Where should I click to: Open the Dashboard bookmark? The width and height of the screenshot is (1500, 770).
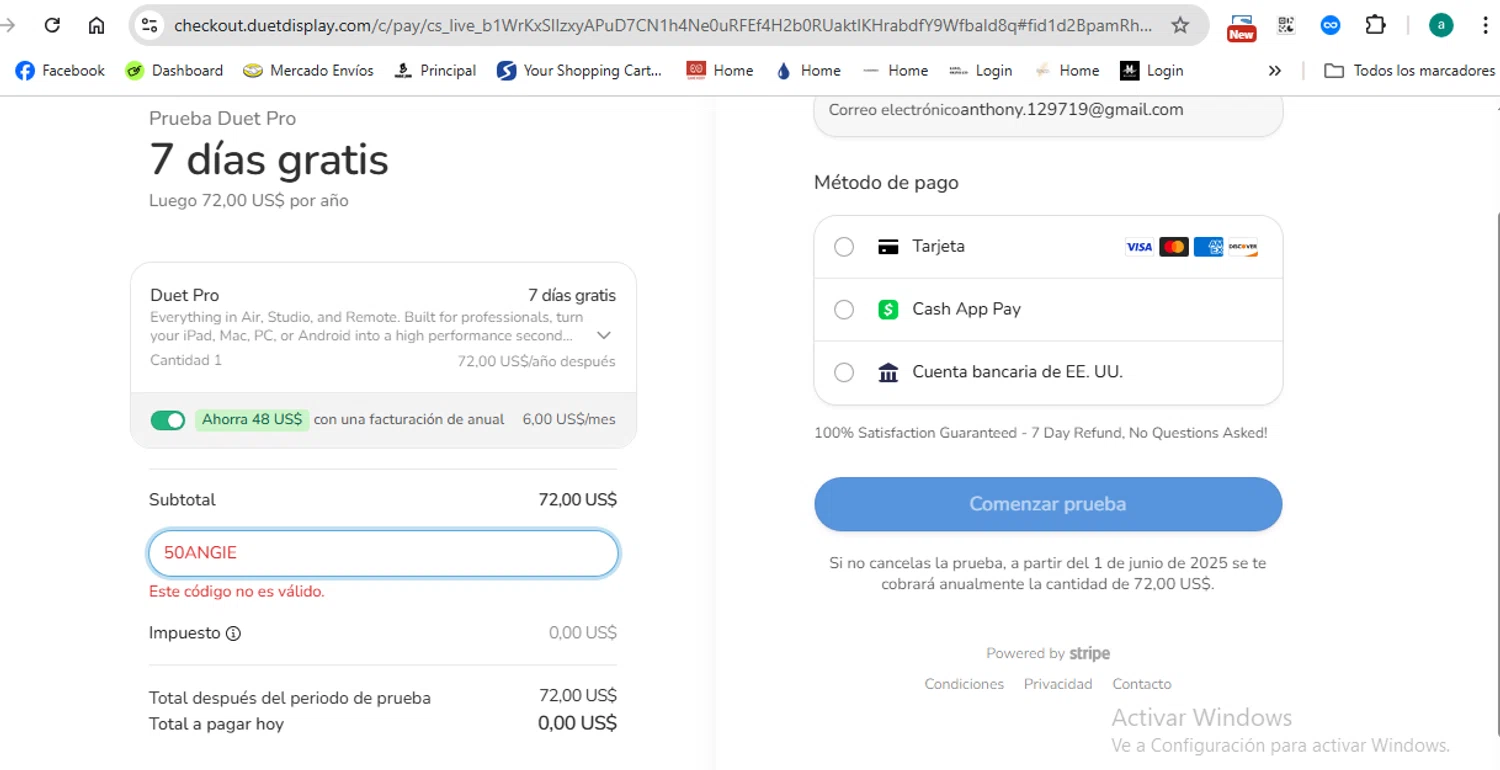click(x=174, y=70)
